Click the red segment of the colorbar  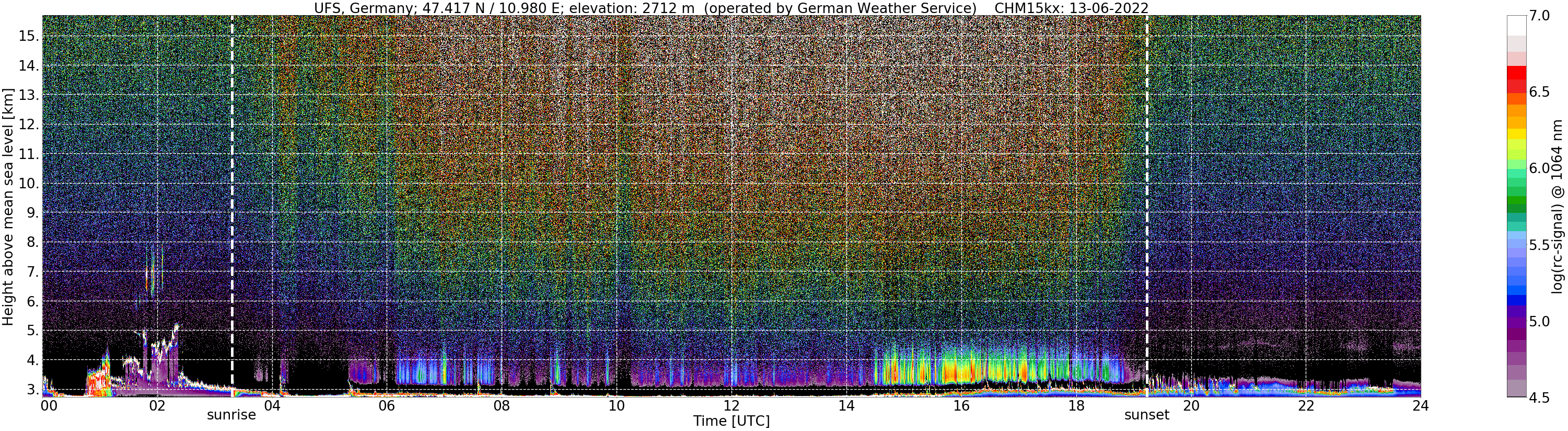1517,73
